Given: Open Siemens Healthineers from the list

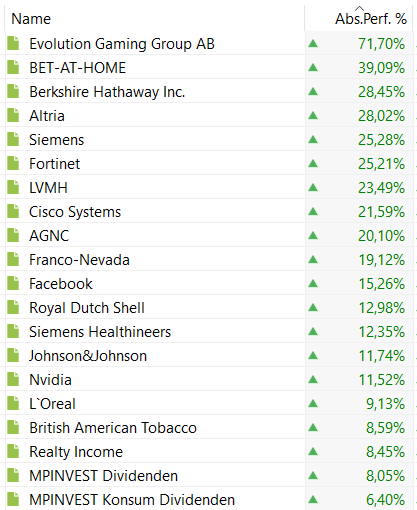Looking at the screenshot, I should tap(100, 332).
